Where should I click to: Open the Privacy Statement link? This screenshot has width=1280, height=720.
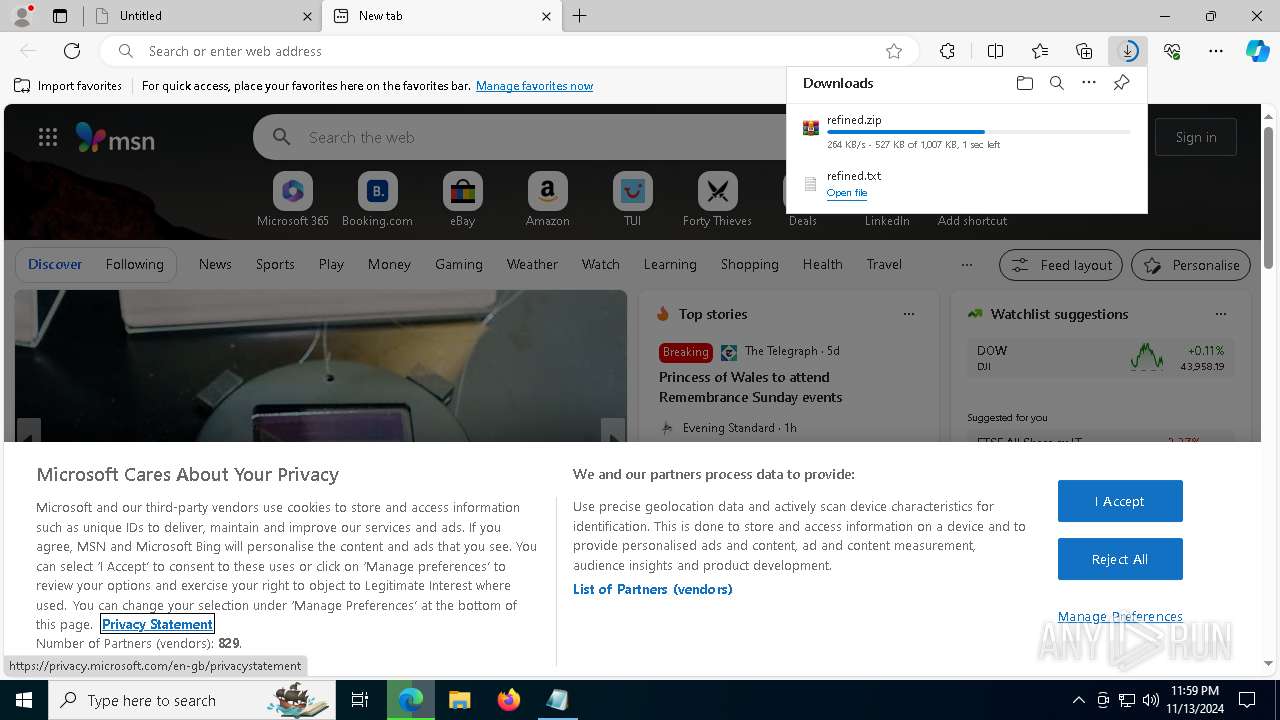pyautogui.click(x=157, y=624)
